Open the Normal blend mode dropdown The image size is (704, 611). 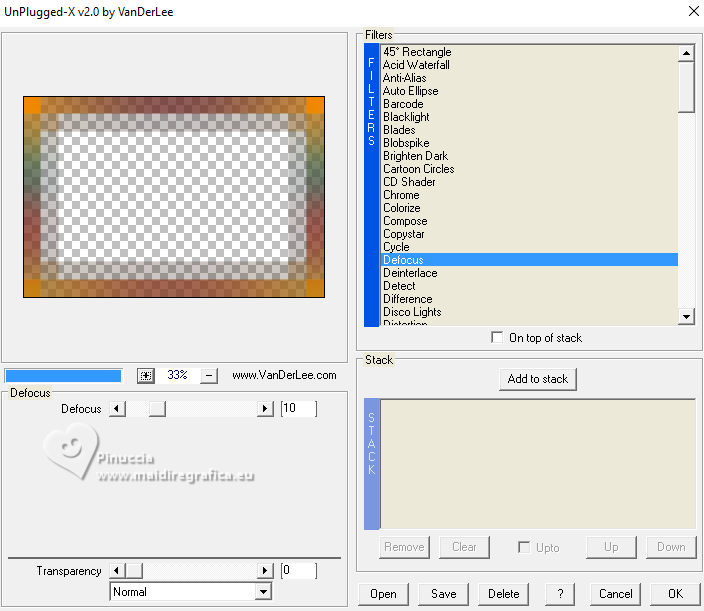point(264,592)
